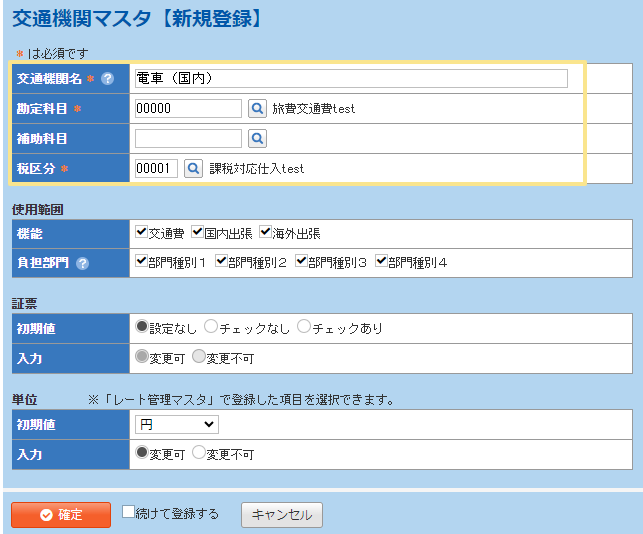Open the 円 unit dropdown
The height and width of the screenshot is (534, 643).
(176, 425)
